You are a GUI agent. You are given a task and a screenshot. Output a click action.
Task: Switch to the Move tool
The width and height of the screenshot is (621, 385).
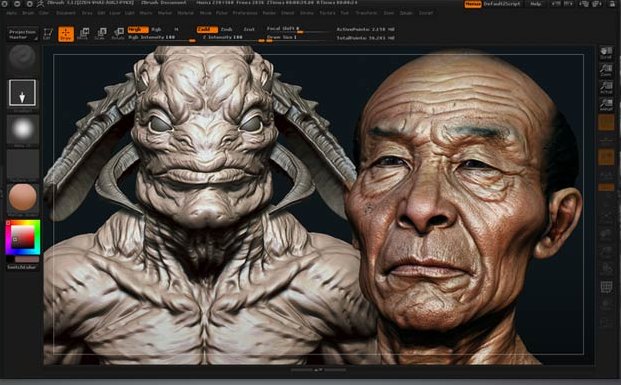[x=84, y=34]
